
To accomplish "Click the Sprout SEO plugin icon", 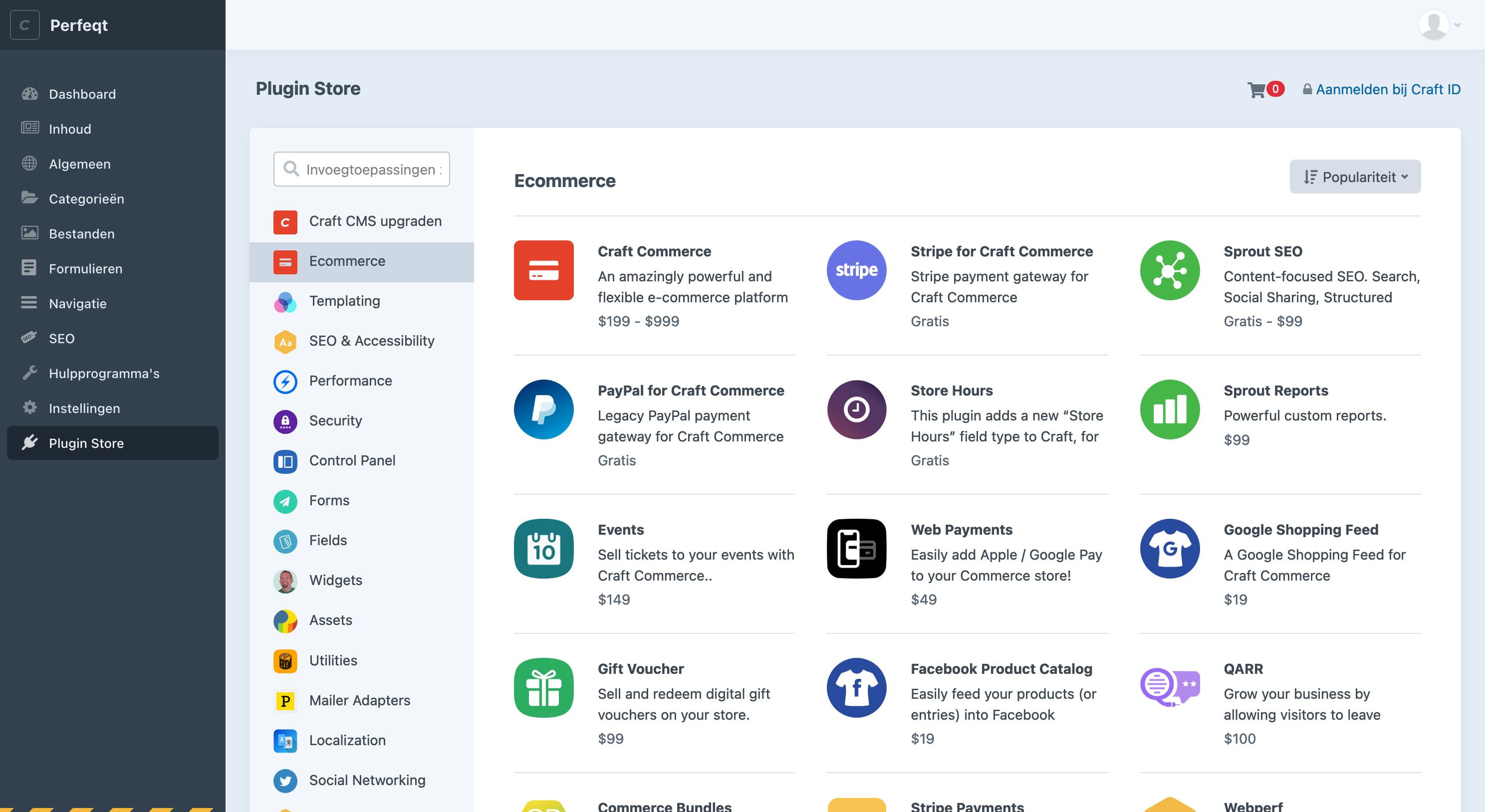I will [1170, 270].
